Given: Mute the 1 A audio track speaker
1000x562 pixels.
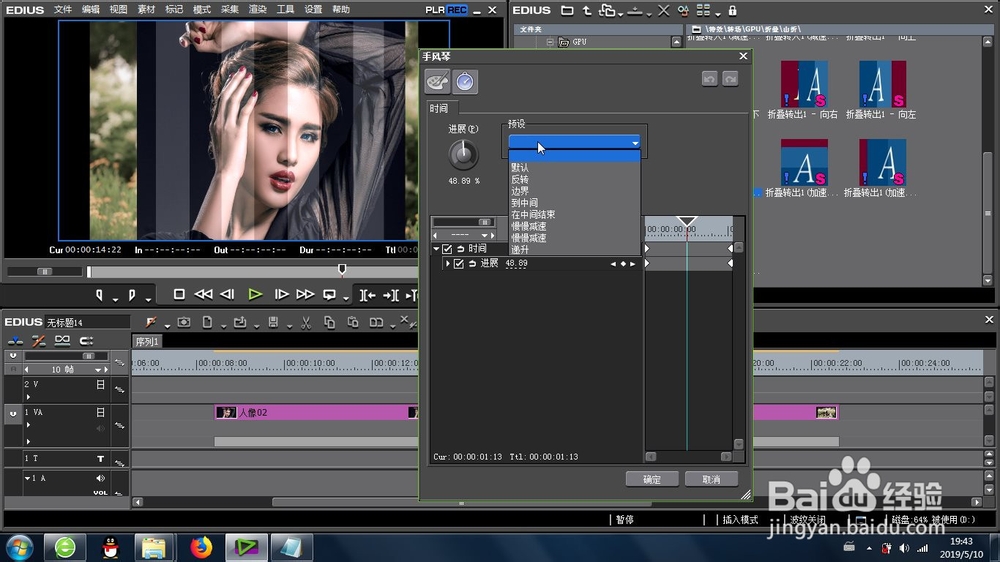Looking at the screenshot, I should point(100,478).
